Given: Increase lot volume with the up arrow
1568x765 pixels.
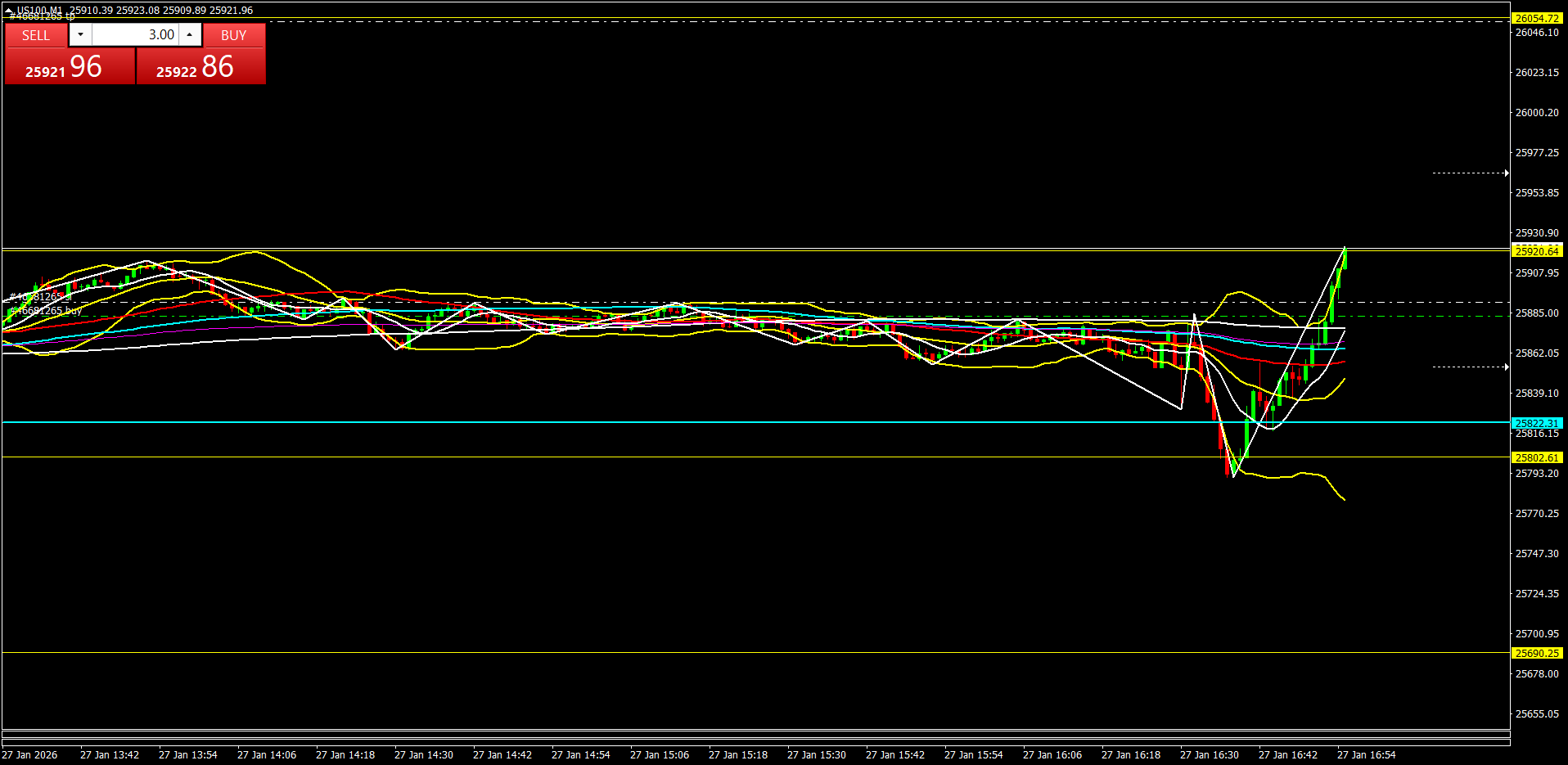Looking at the screenshot, I should (190, 34).
